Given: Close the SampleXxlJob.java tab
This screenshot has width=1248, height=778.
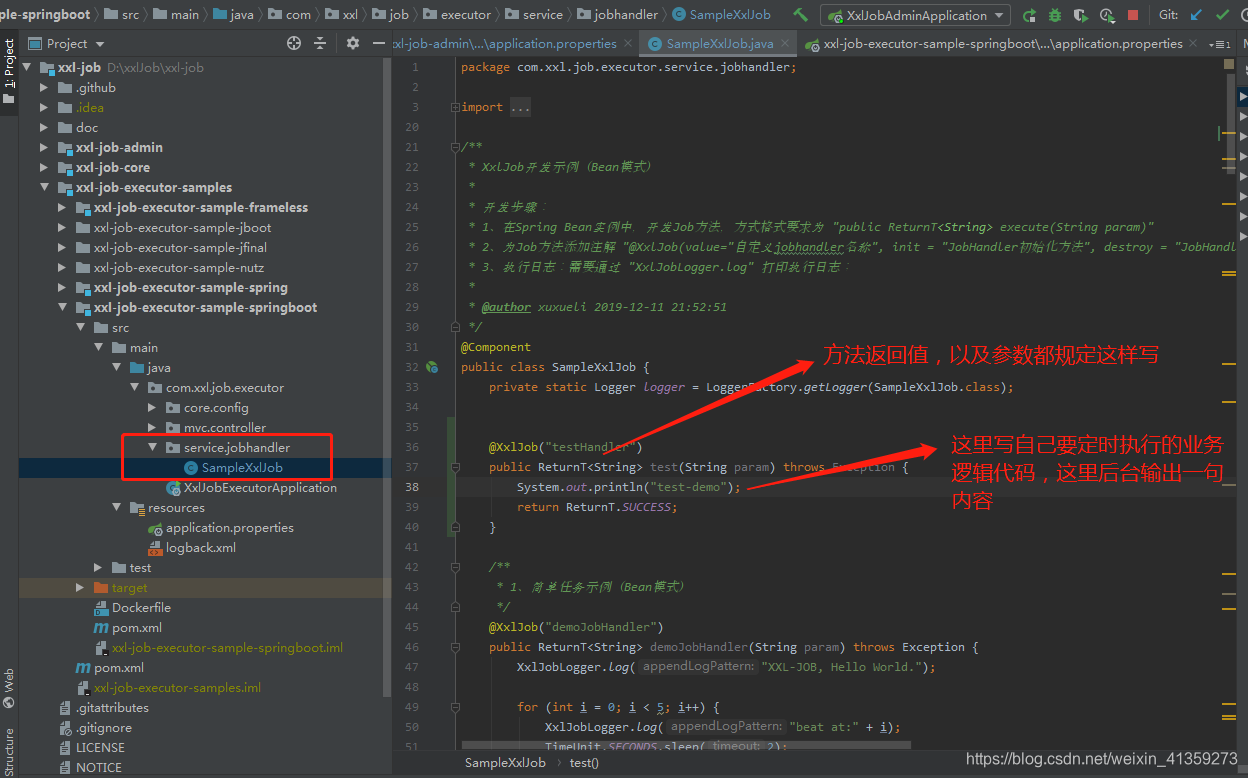Looking at the screenshot, I should tap(787, 44).
